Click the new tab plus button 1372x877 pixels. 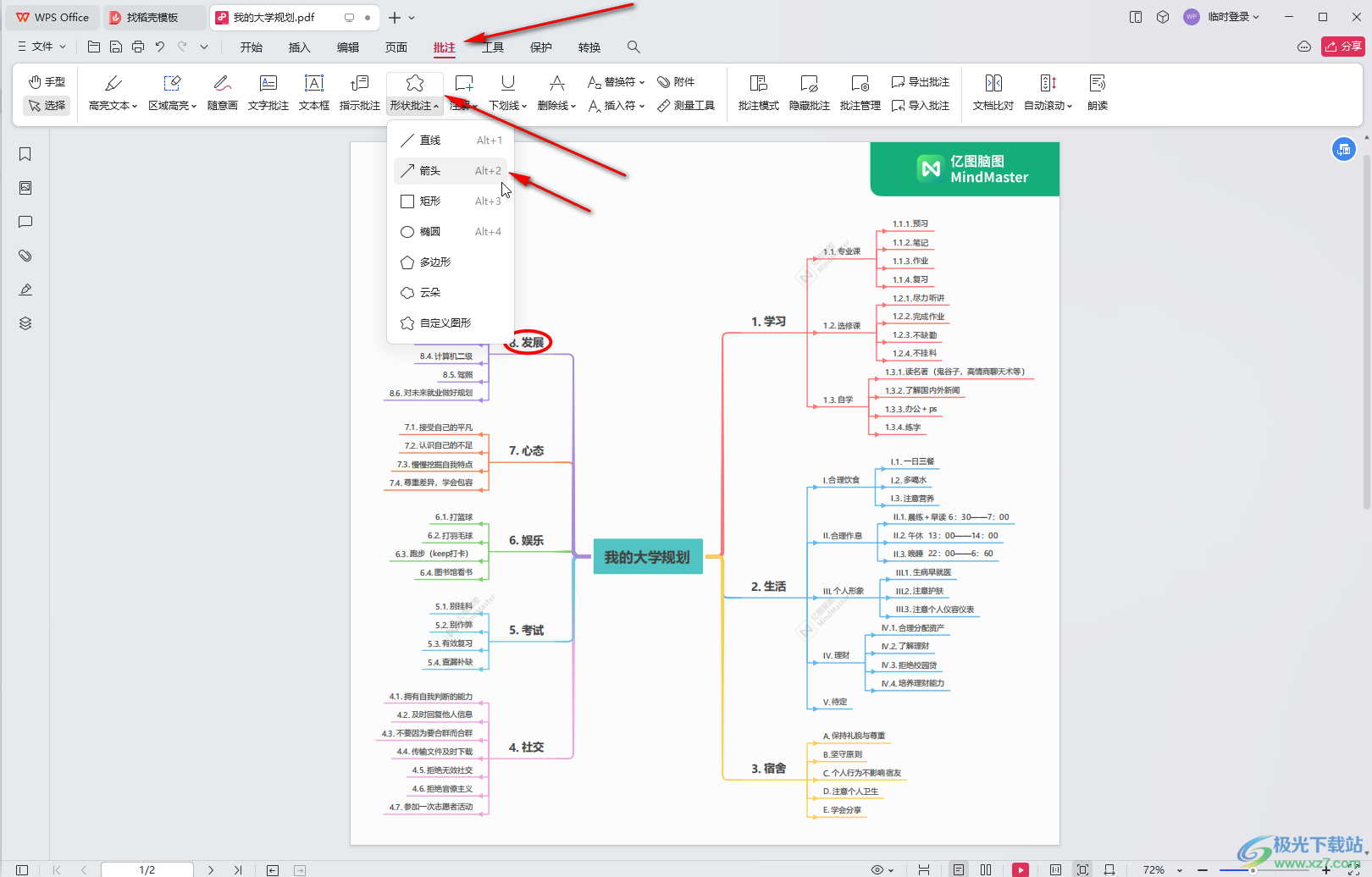click(395, 17)
